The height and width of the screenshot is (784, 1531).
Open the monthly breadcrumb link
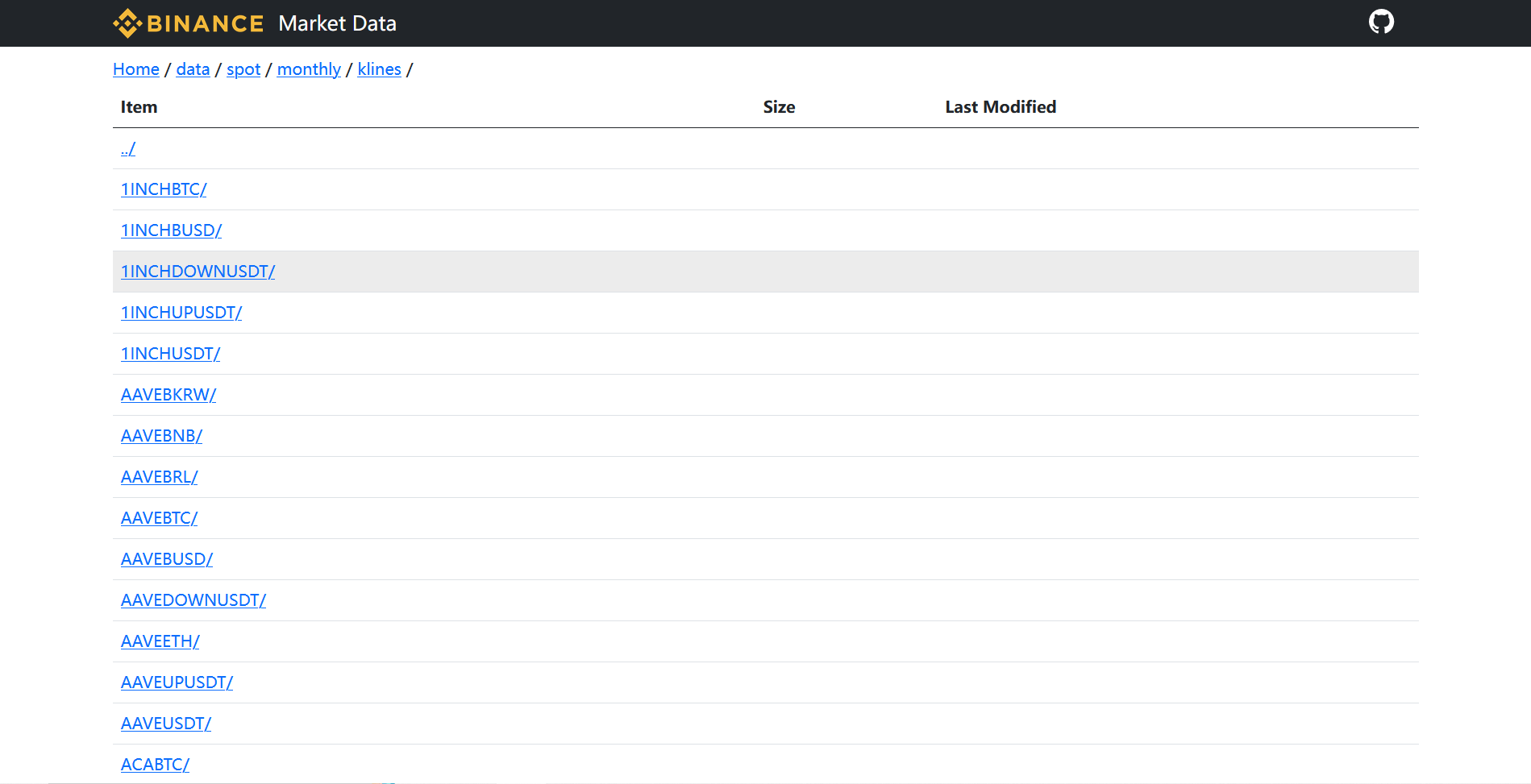[309, 69]
